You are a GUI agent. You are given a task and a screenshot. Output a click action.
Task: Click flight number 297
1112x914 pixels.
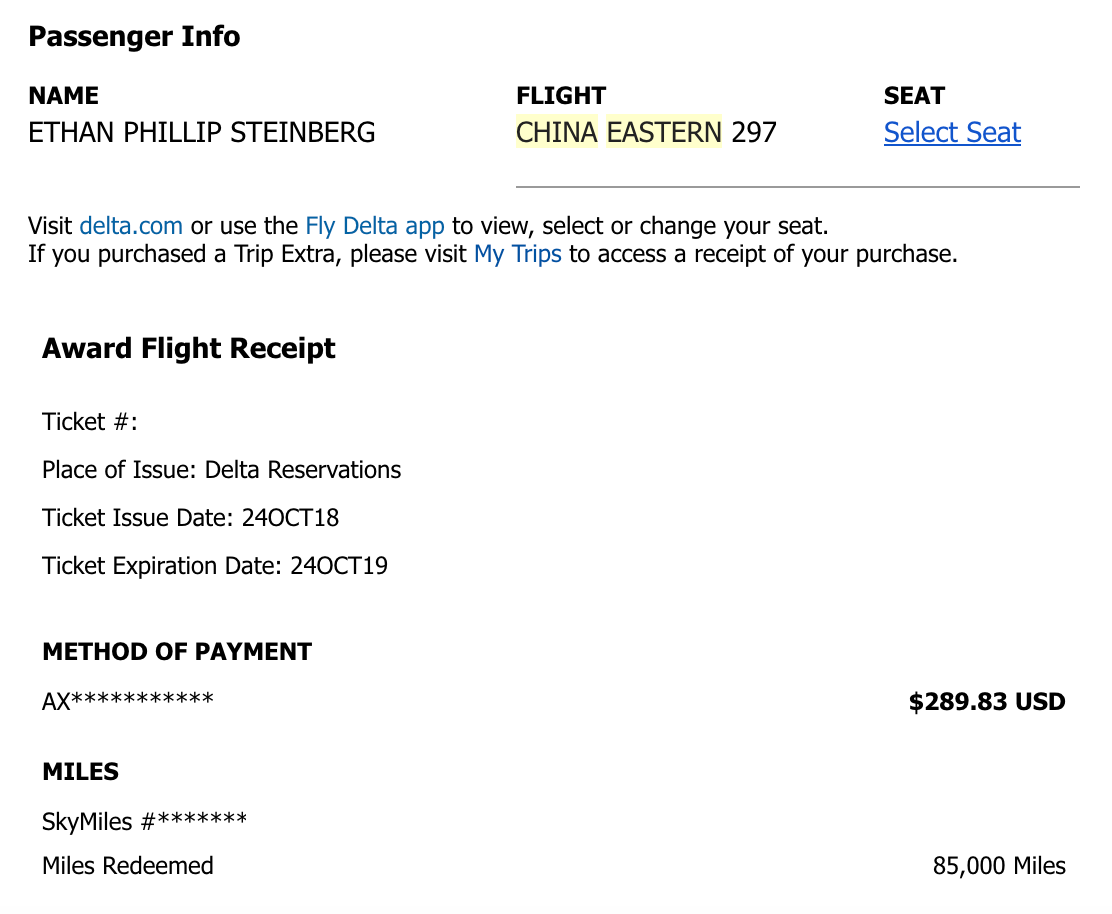[754, 132]
